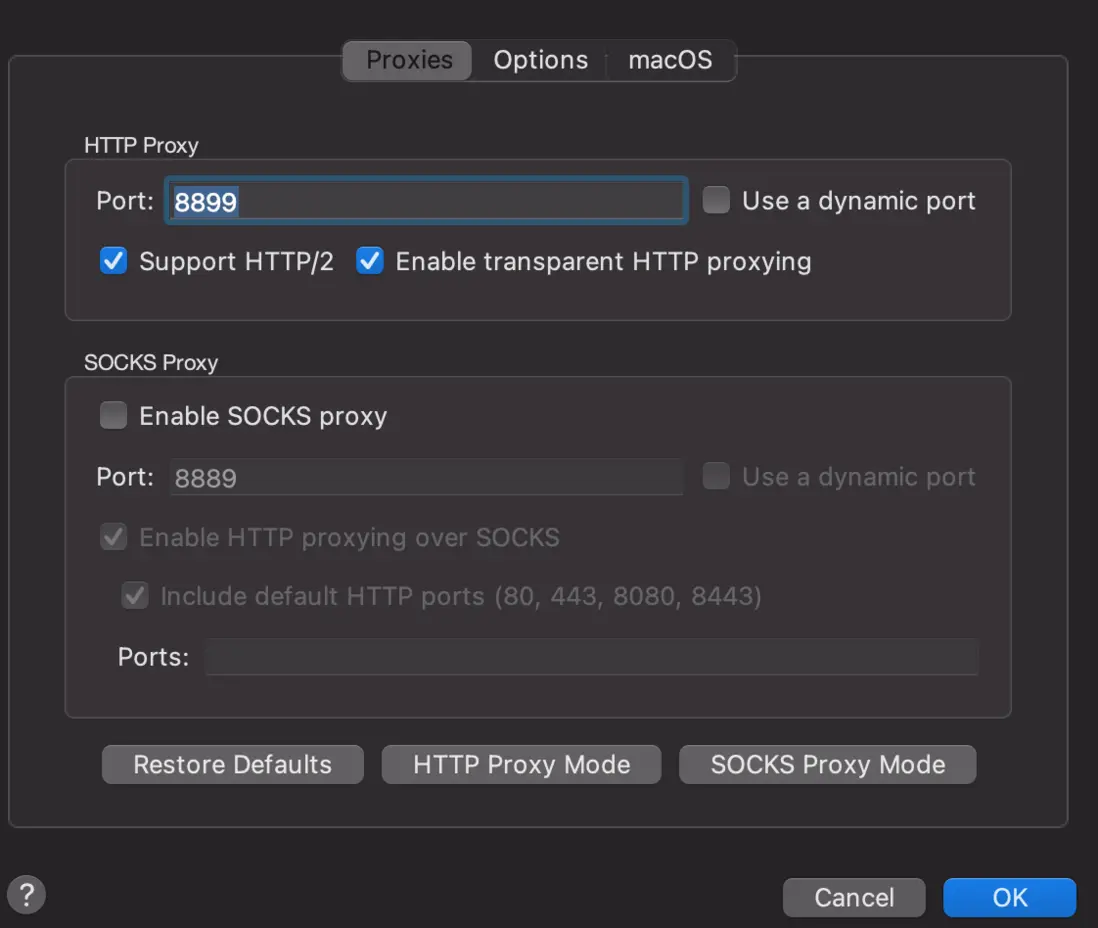This screenshot has width=1098, height=928.
Task: Check Enable SOCKS proxy
Action: (114, 416)
